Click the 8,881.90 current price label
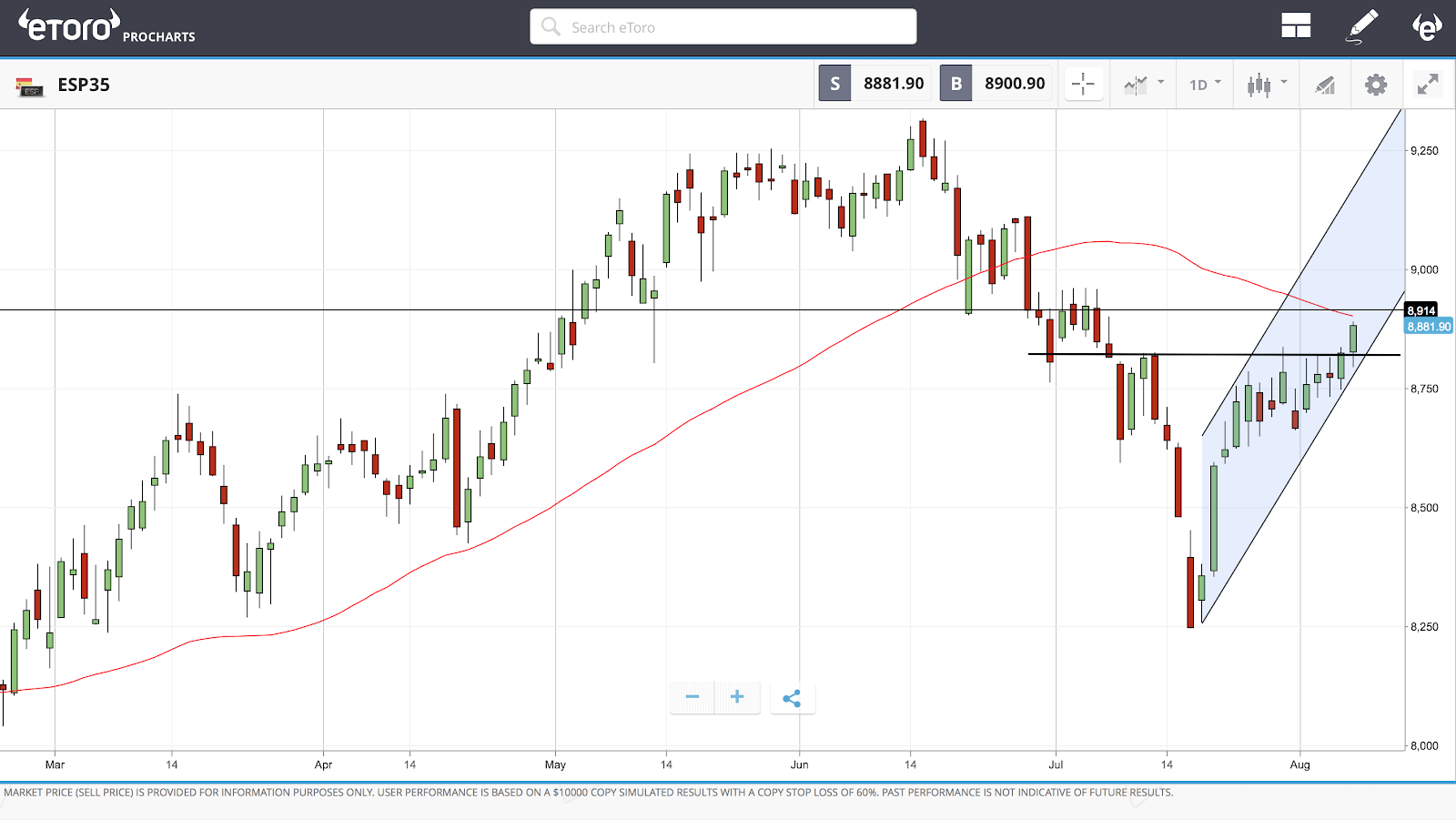Image resolution: width=1456 pixels, height=820 pixels. pyautogui.click(x=1429, y=326)
